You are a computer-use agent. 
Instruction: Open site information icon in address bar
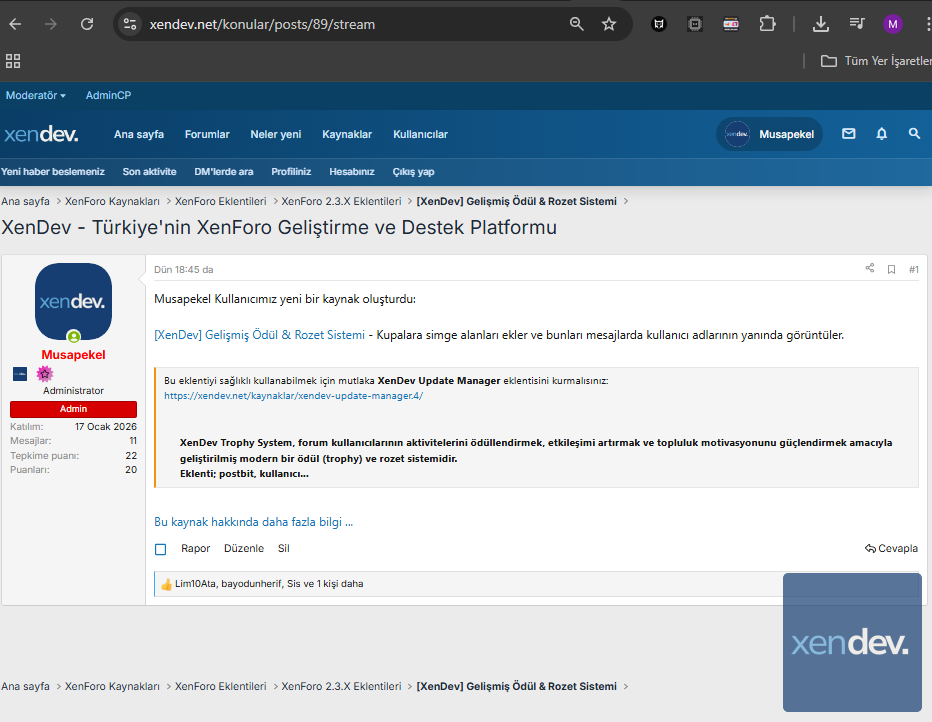(x=130, y=24)
